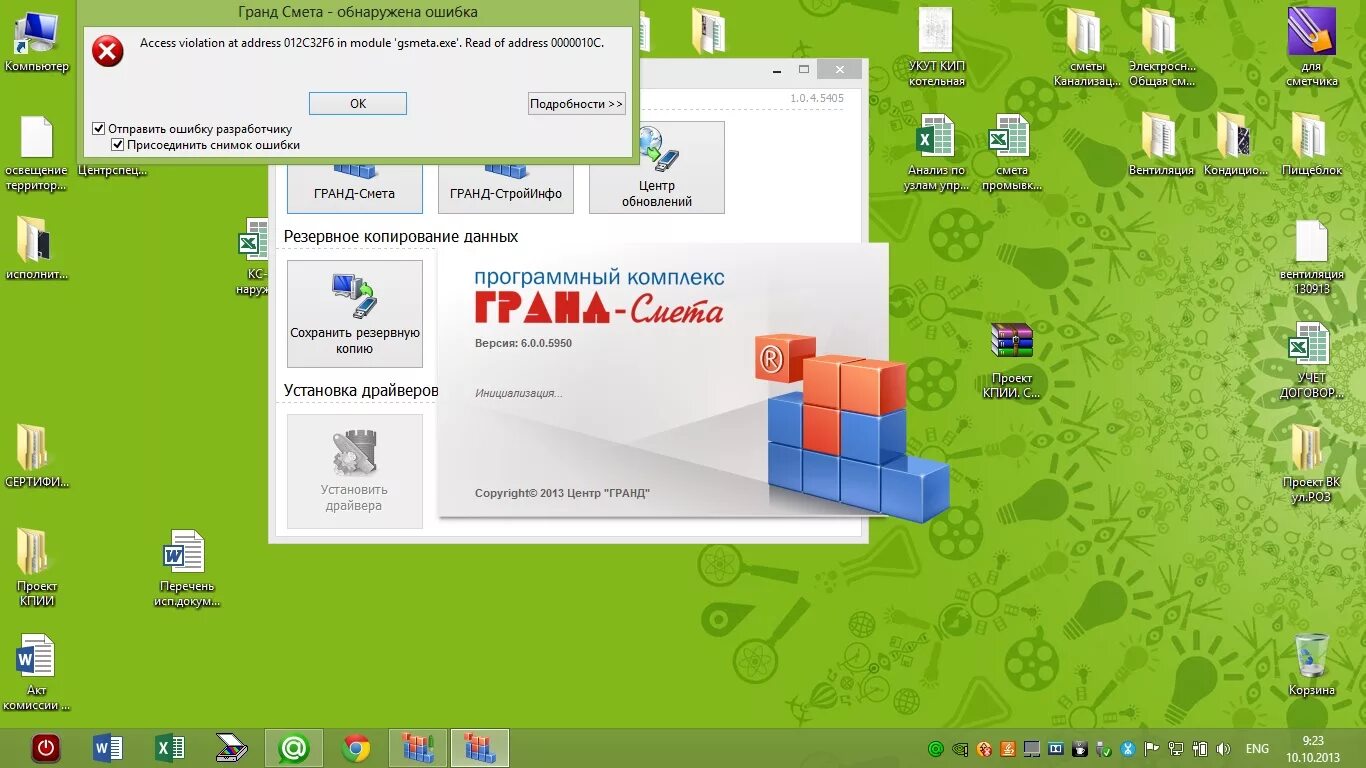Open the сметы Канализац... folder
1366x768 pixels.
(1087, 47)
